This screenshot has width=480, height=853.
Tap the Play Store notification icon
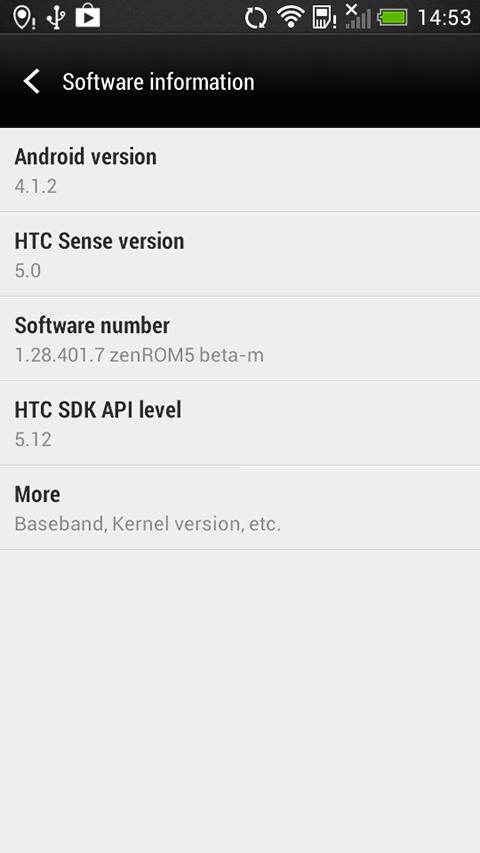pos(88,16)
